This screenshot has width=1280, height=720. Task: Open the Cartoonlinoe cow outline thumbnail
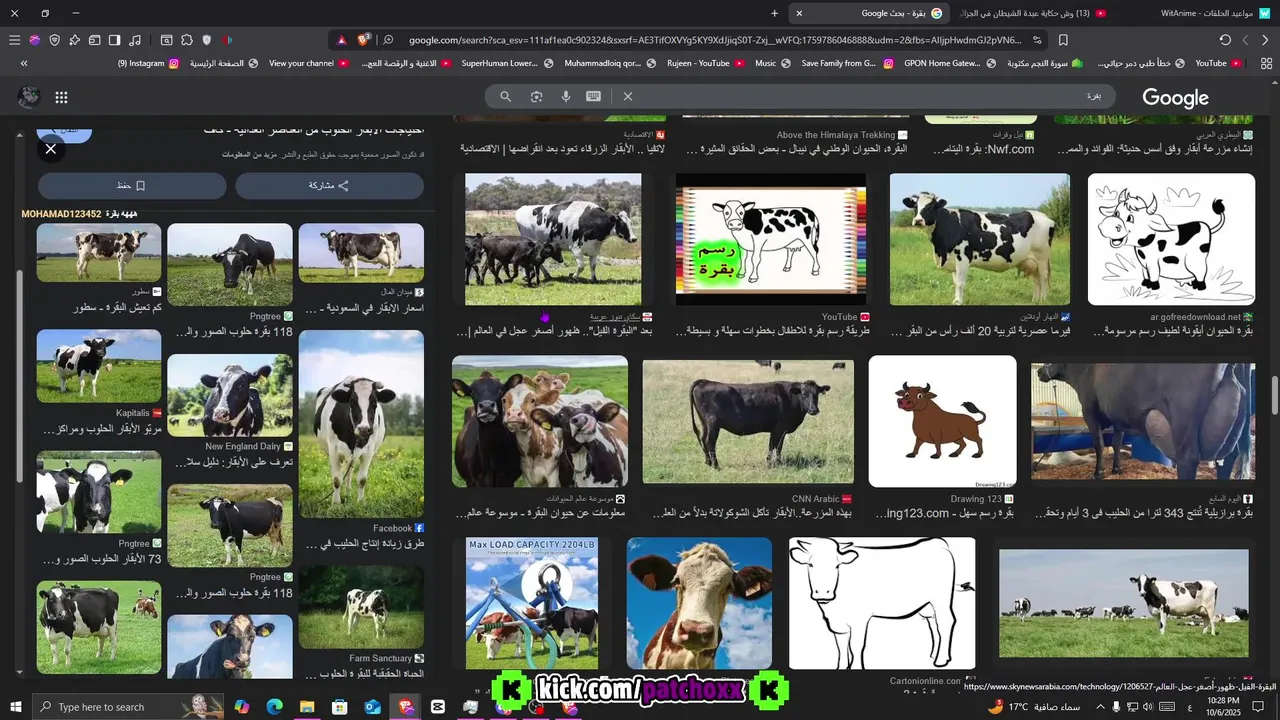[x=882, y=603]
